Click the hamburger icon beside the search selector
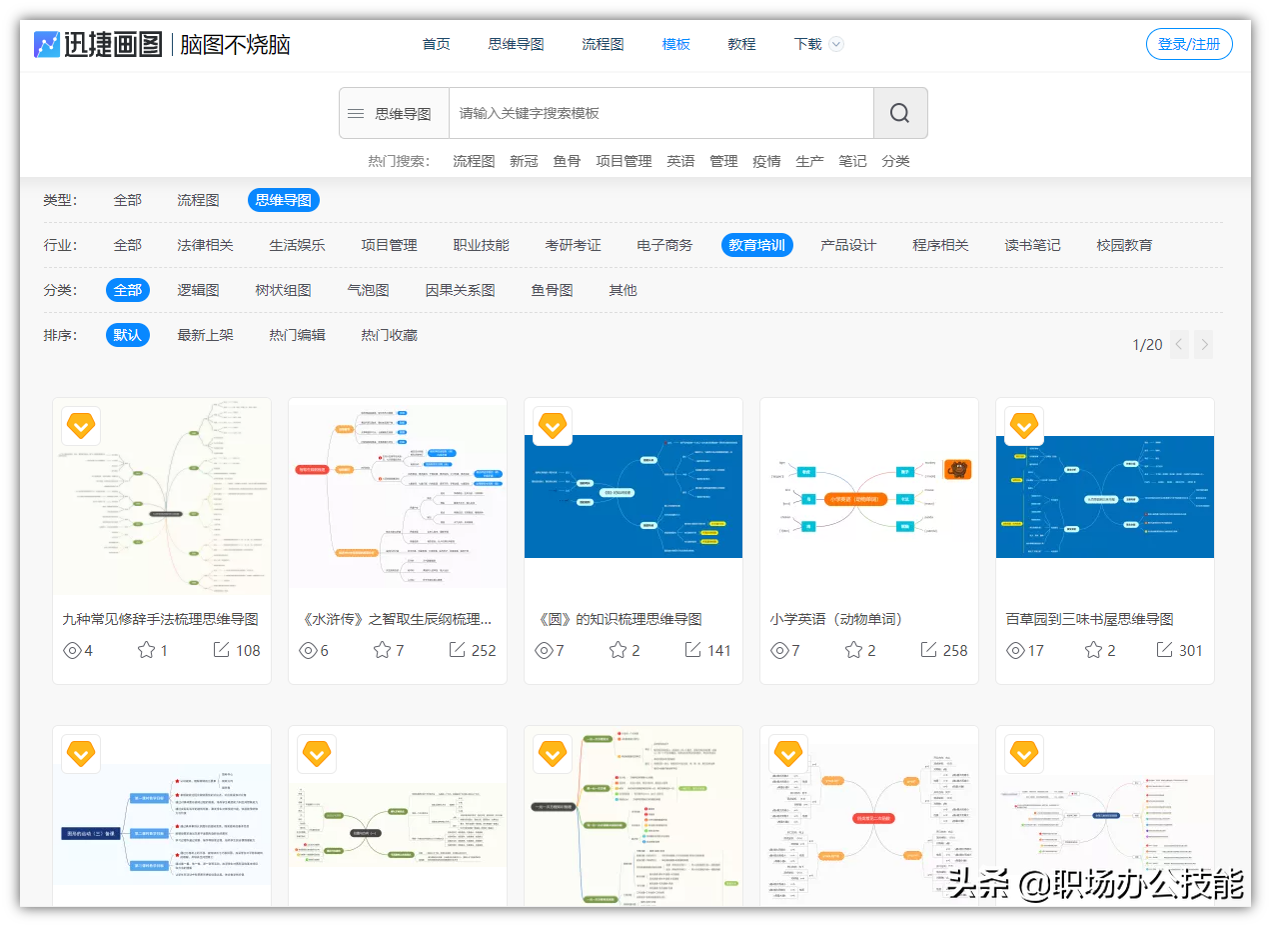 click(355, 112)
